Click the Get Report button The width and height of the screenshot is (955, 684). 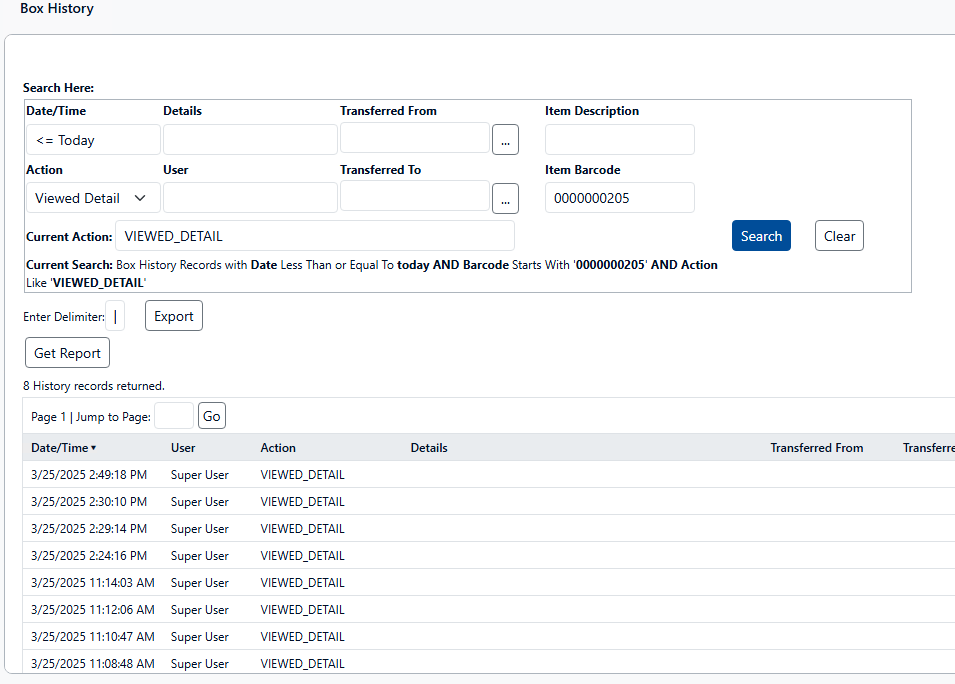pyautogui.click(x=67, y=353)
